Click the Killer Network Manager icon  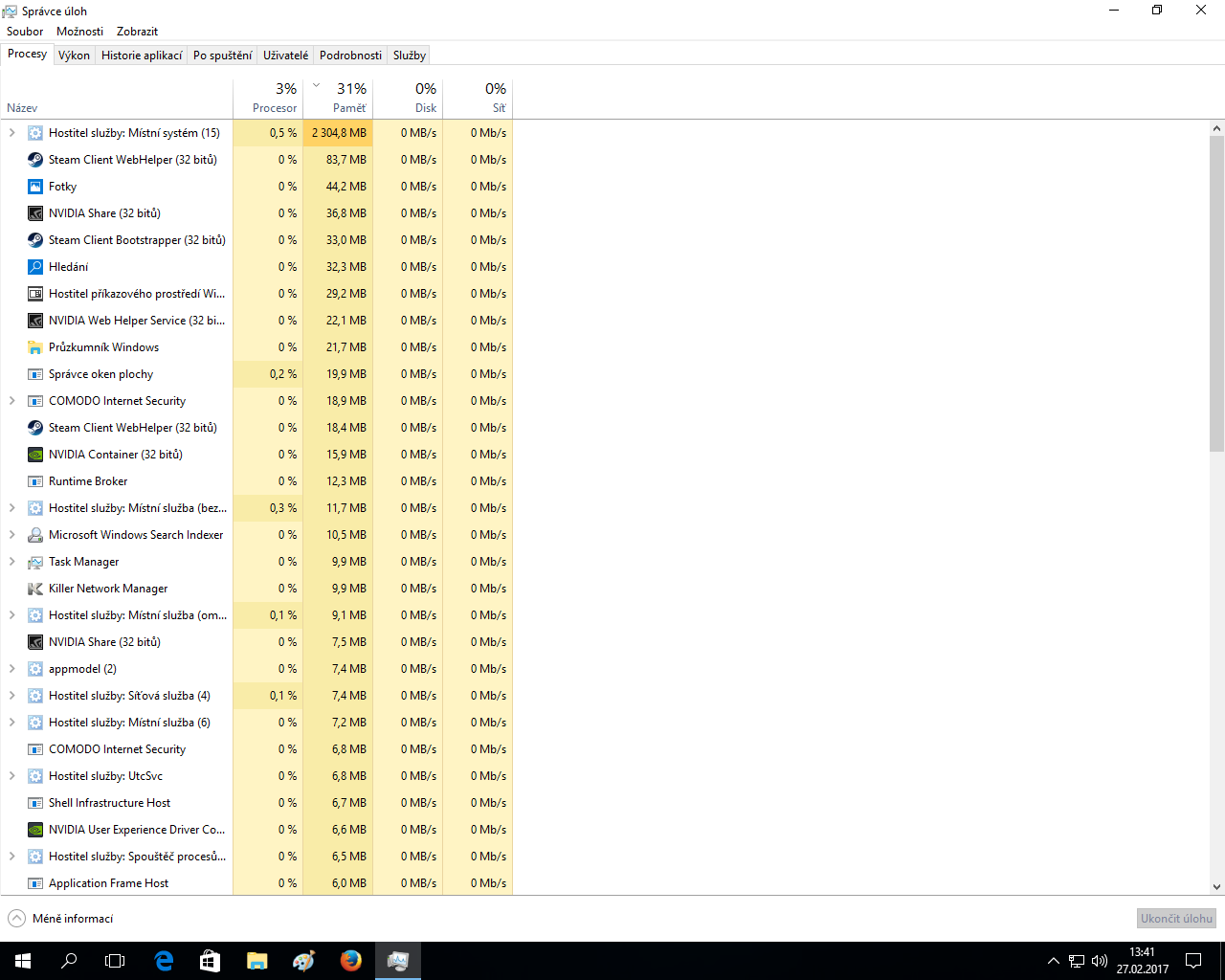pos(35,589)
